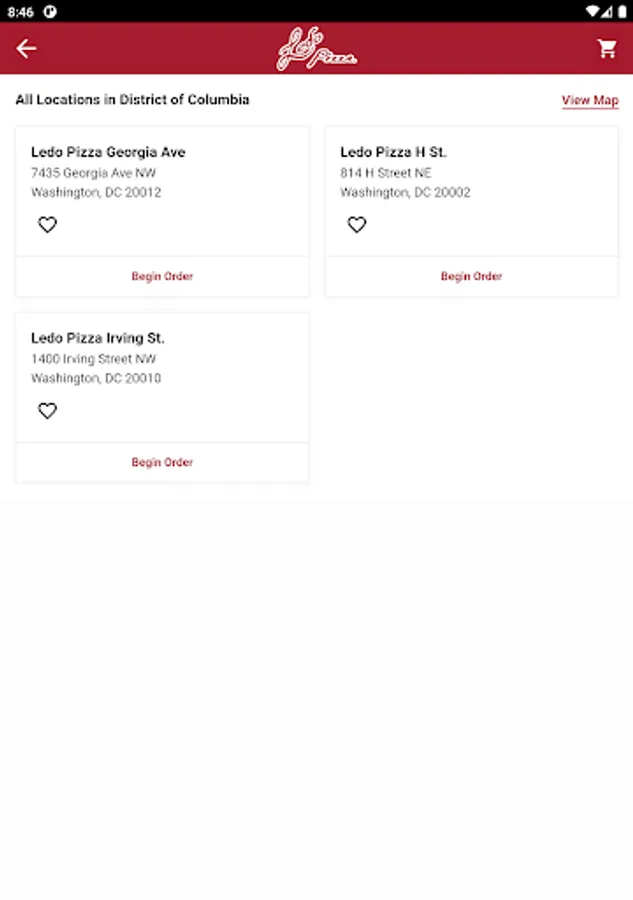Tap the back arrow in header
Viewport: 633px width, 900px height.
click(26, 49)
